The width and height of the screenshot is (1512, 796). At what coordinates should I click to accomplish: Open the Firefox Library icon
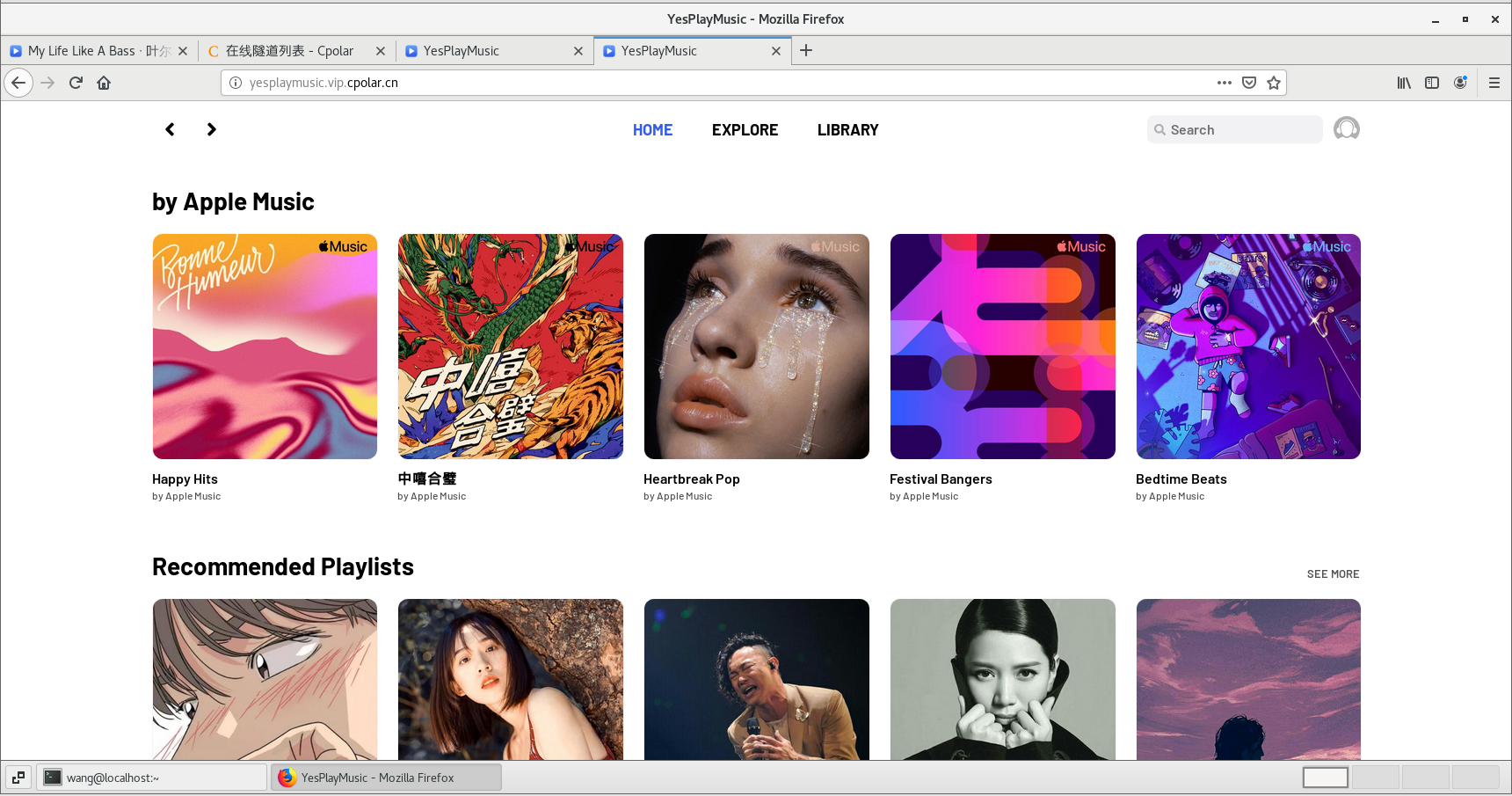coord(1404,83)
